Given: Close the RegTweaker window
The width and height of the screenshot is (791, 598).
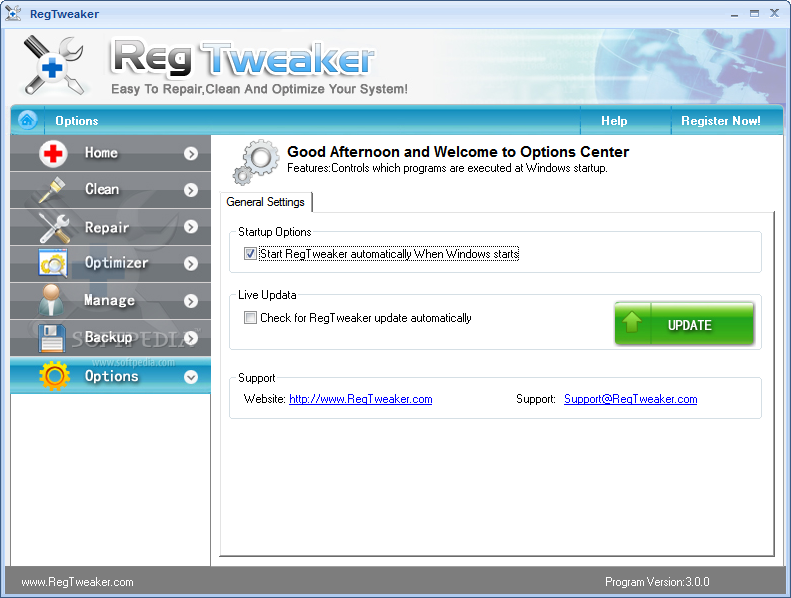Looking at the screenshot, I should (774, 13).
